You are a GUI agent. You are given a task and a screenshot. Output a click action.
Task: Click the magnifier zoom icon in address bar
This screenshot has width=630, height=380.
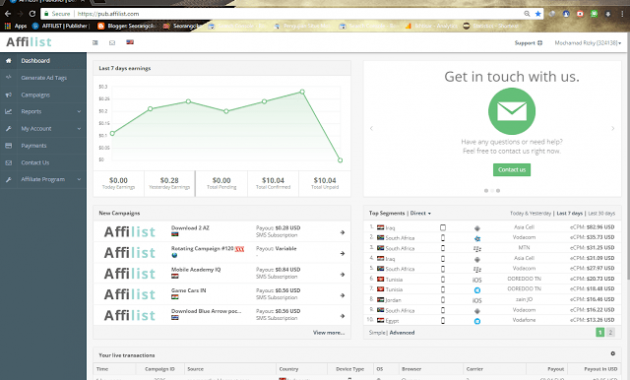527,14
